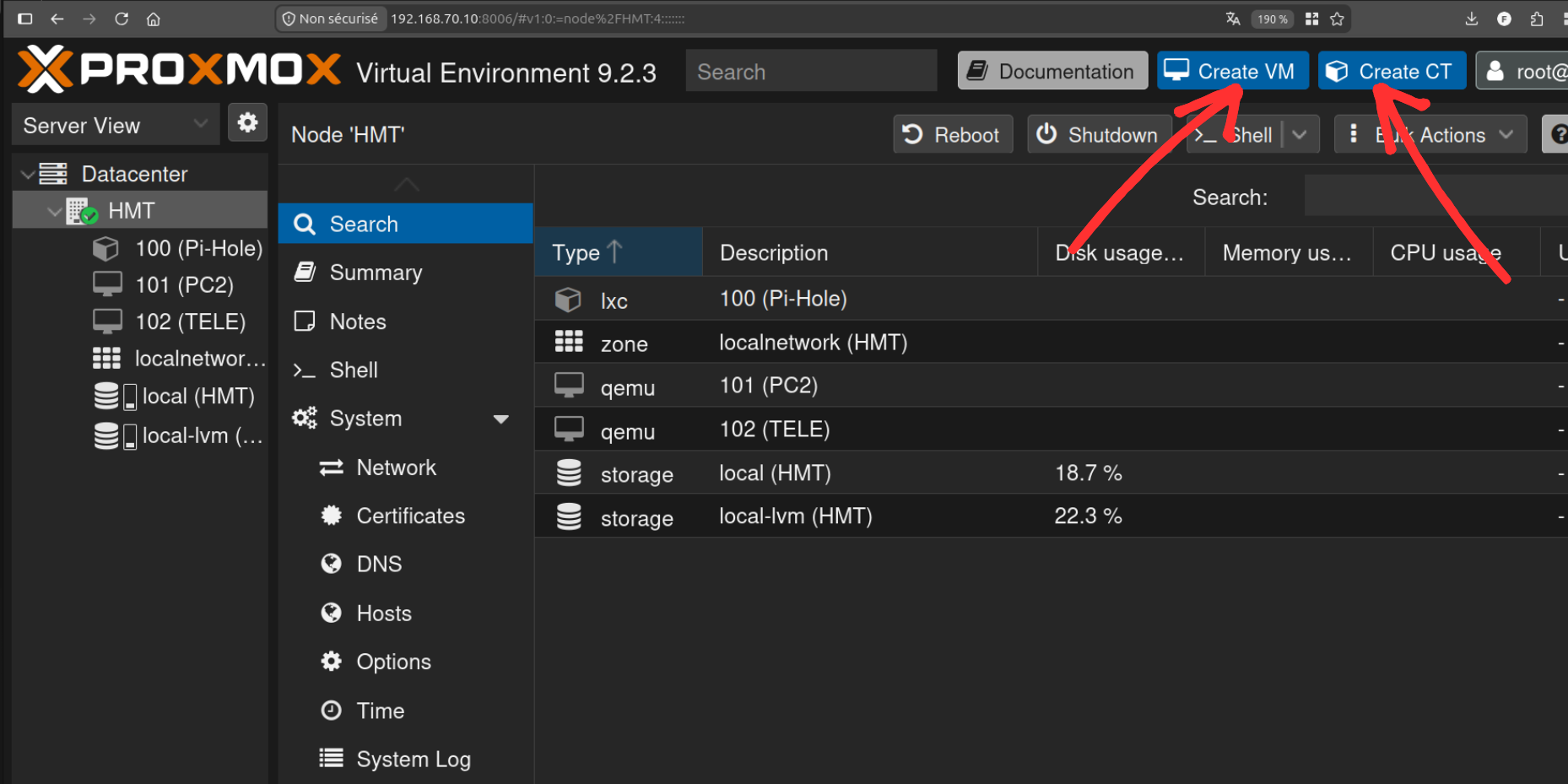The height and width of the screenshot is (784, 1568).
Task: Open the browser grid apps icon
Action: [x=1311, y=19]
